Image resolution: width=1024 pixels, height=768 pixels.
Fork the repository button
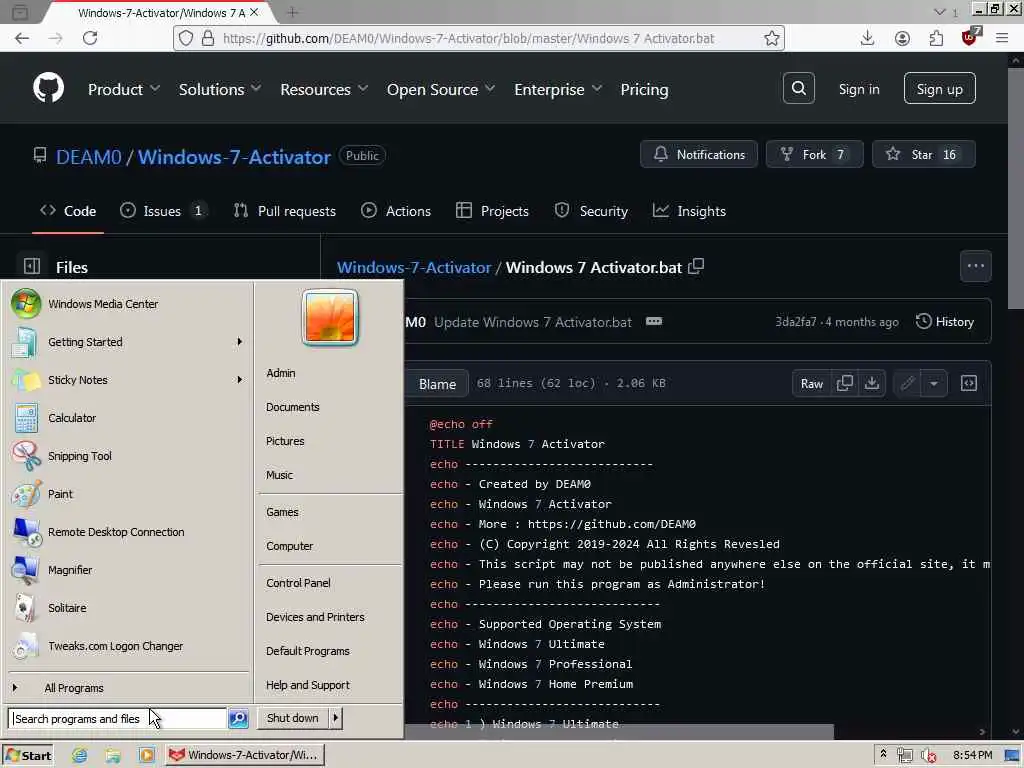click(x=814, y=154)
